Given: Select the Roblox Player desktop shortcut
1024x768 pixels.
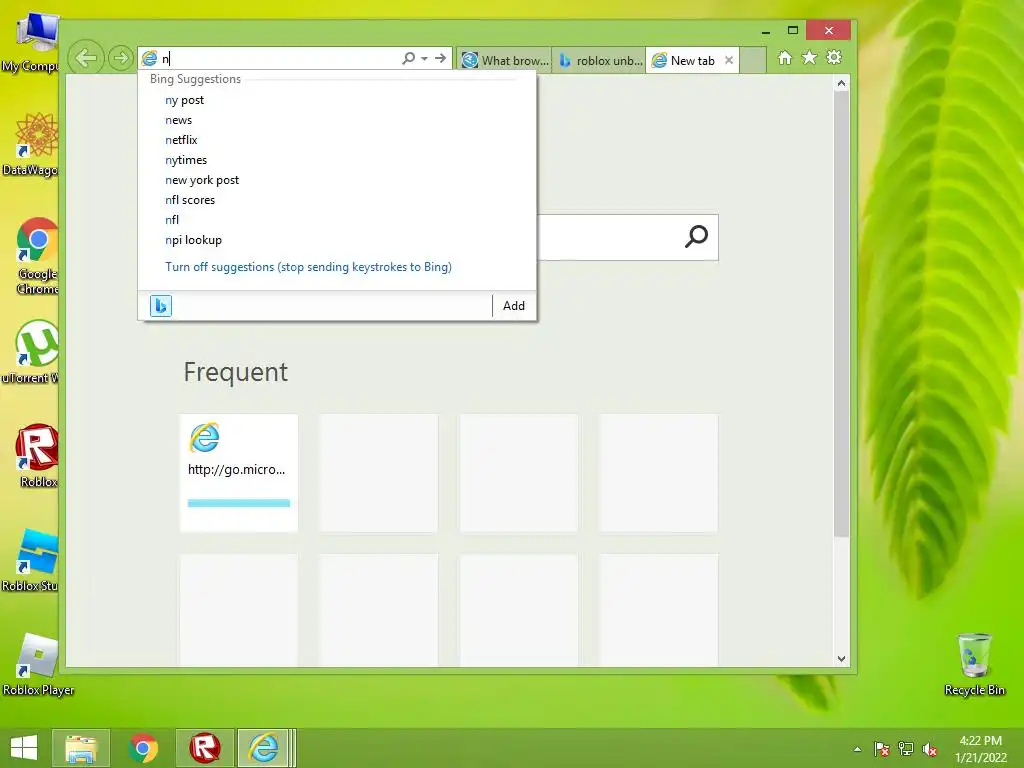Looking at the screenshot, I should coord(37,664).
